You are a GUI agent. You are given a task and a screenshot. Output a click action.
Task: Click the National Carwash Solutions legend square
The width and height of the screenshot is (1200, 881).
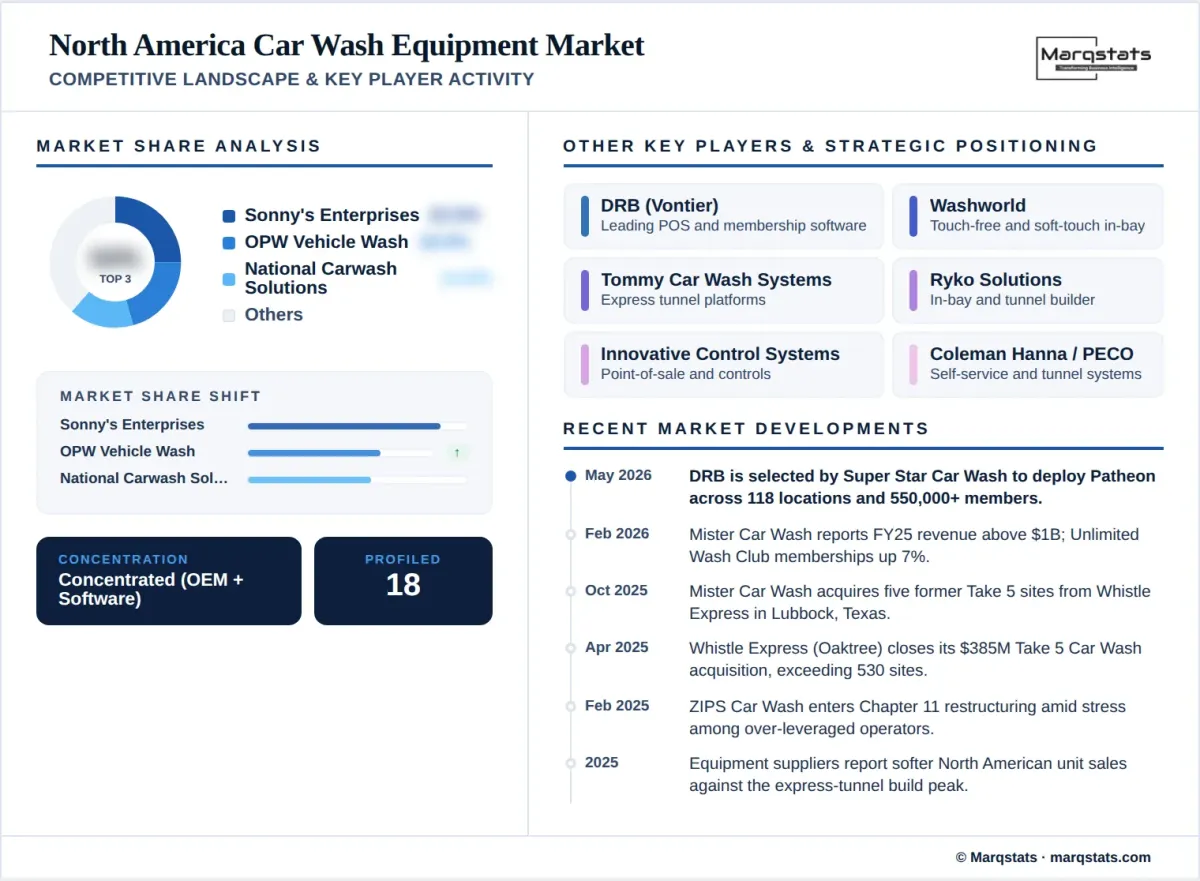[x=229, y=279]
